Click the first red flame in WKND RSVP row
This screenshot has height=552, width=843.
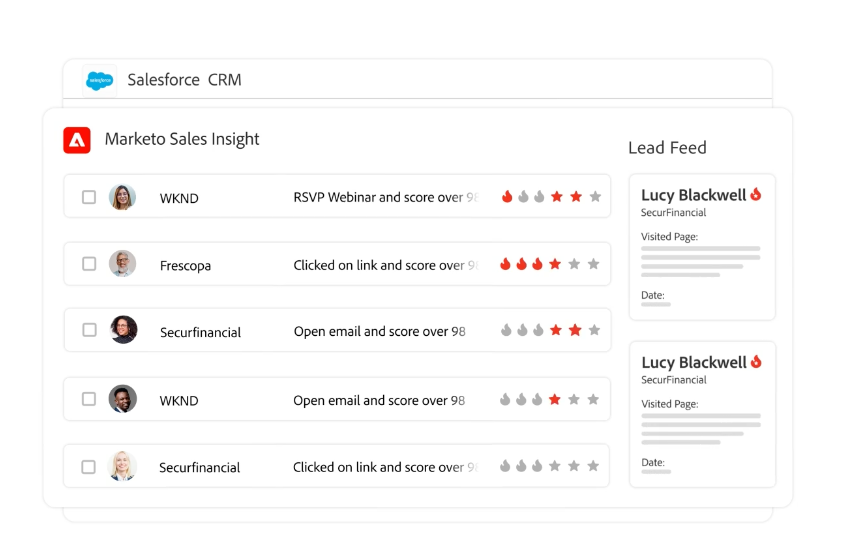(x=507, y=196)
